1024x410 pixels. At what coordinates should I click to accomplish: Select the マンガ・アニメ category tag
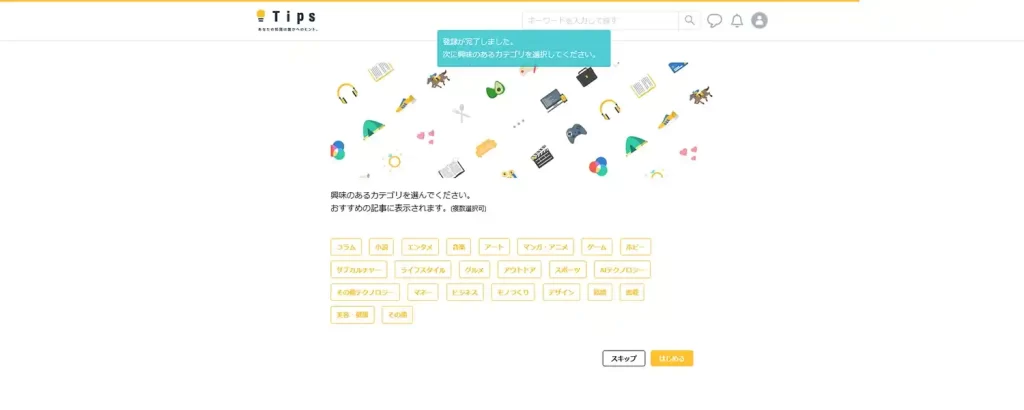545,247
